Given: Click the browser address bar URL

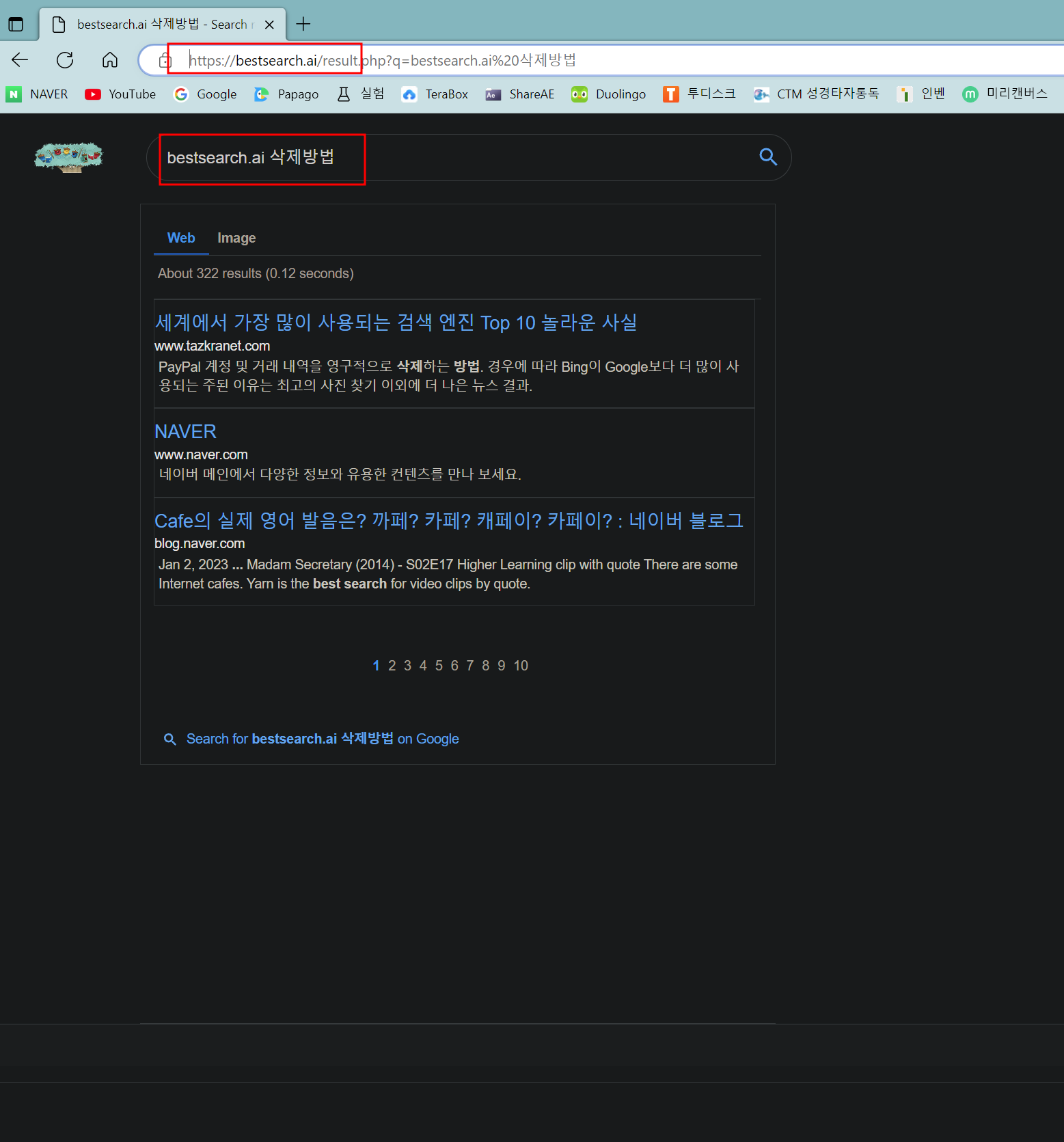Looking at the screenshot, I should point(383,61).
